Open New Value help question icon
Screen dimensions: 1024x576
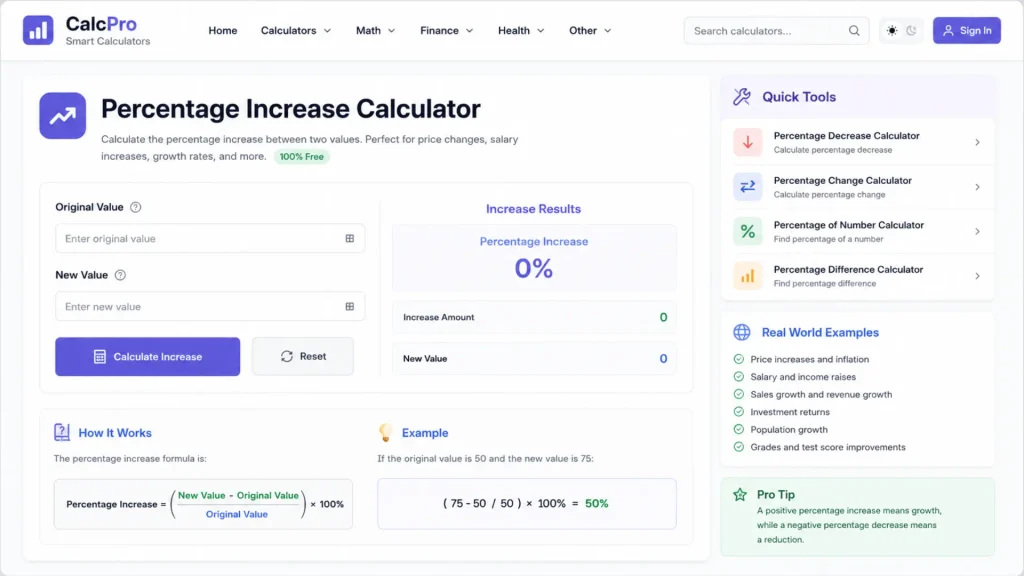120,275
